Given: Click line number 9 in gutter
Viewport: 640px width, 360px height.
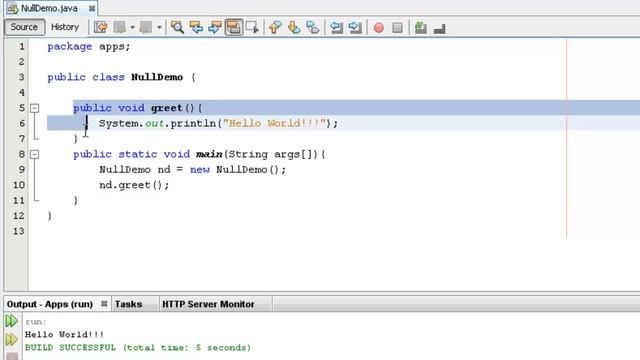Looking at the screenshot, I should pos(22,169).
